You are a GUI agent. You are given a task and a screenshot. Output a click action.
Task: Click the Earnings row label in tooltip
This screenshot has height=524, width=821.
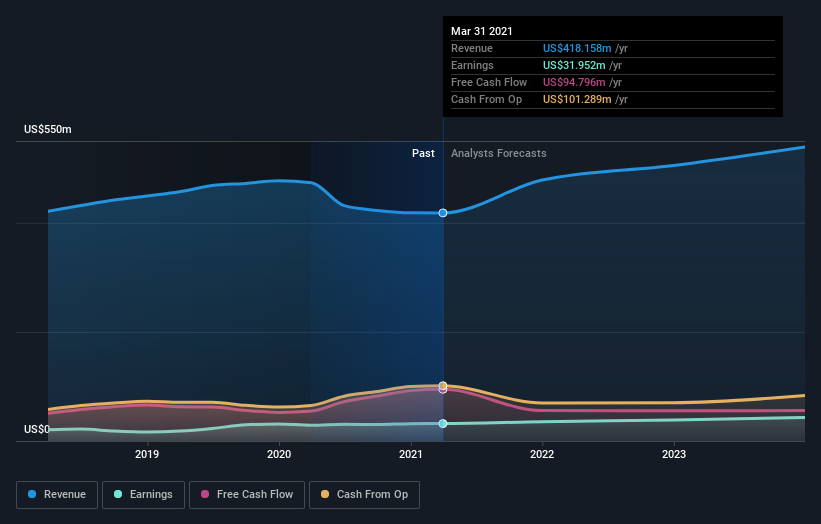[x=472, y=65]
